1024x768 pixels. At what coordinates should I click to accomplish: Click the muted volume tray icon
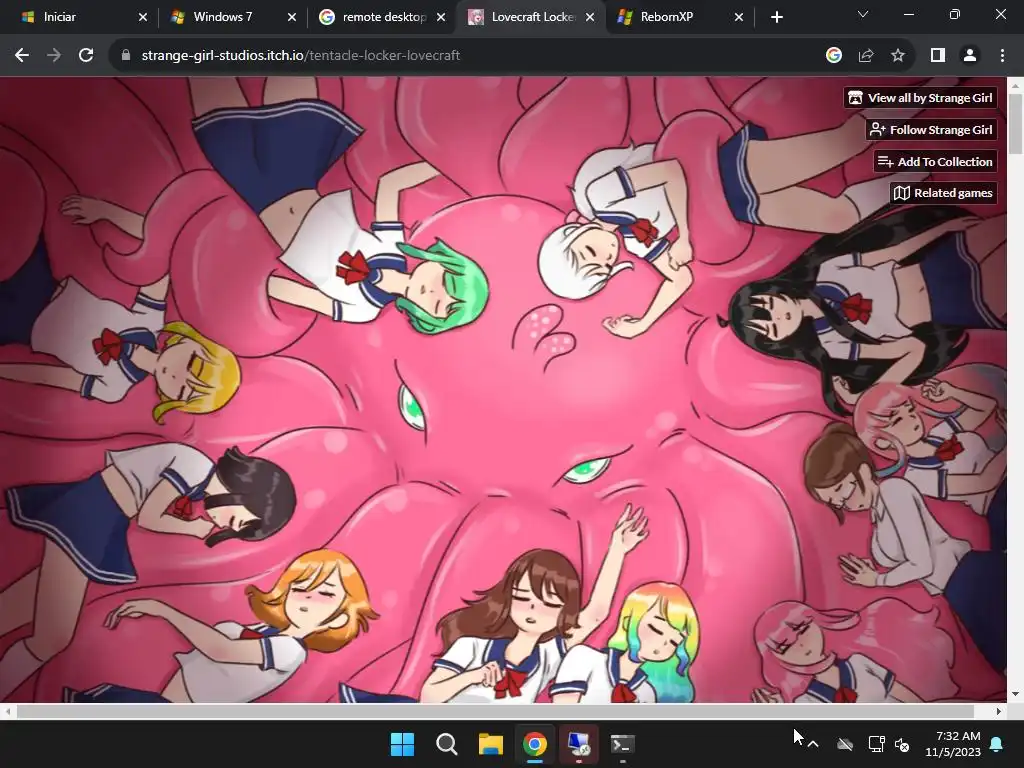902,744
